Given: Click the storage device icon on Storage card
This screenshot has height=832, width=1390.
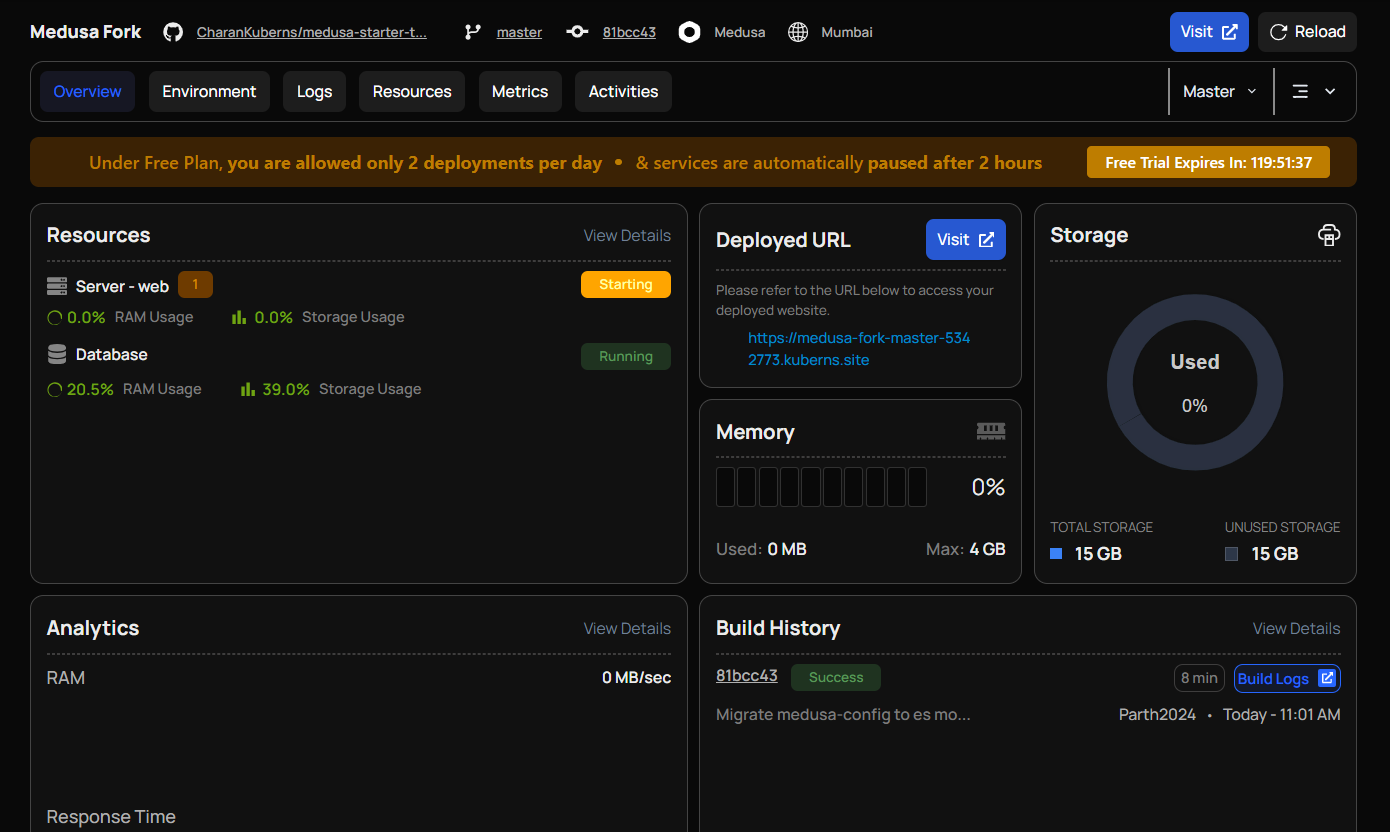Looking at the screenshot, I should click(x=1329, y=234).
